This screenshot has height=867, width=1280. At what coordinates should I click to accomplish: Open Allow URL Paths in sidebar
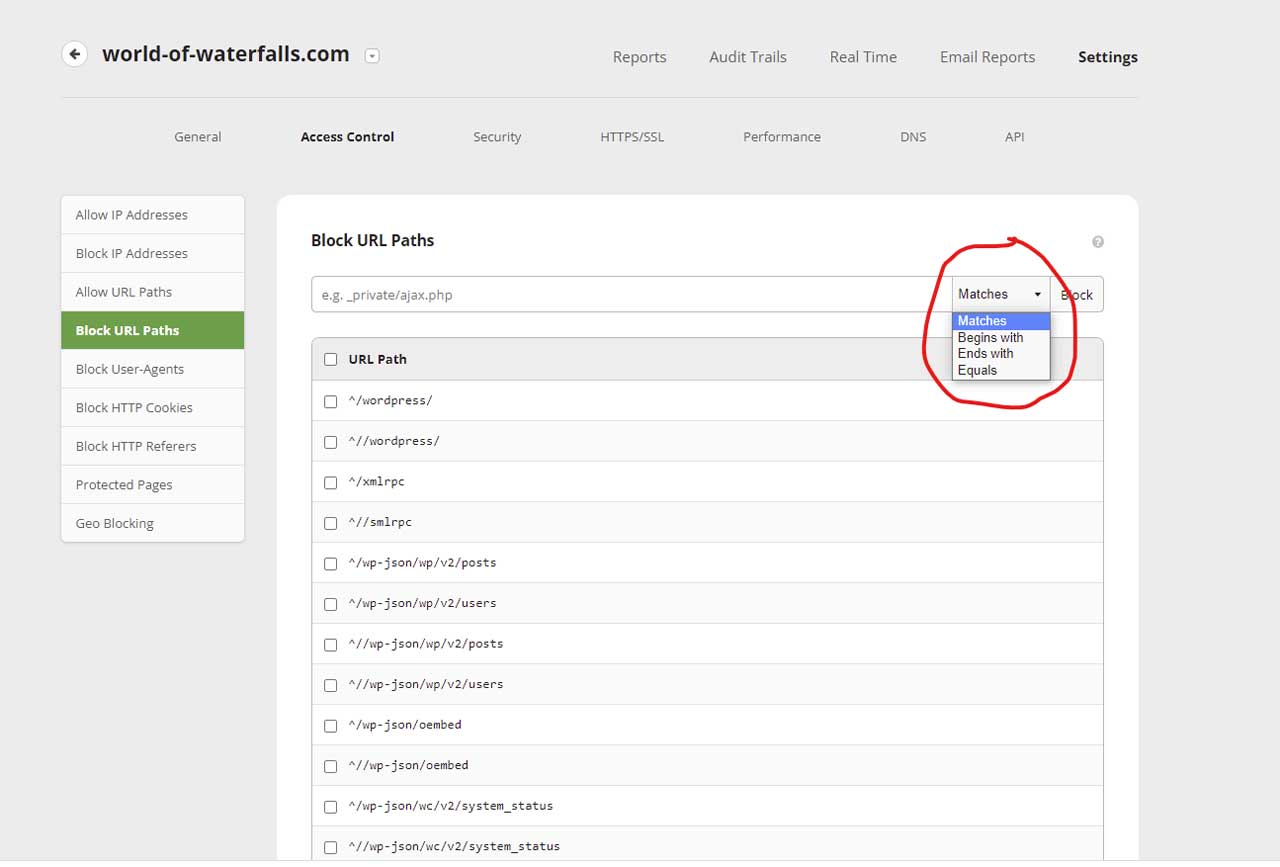point(153,292)
